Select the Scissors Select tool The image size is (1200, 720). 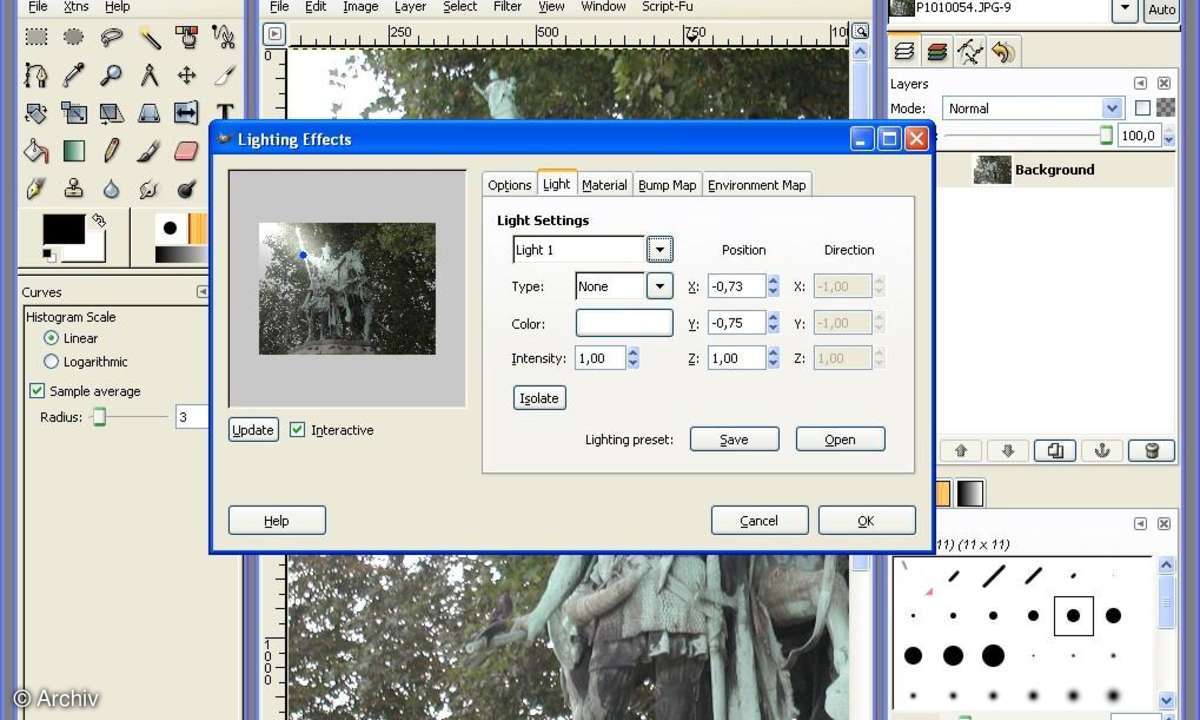point(224,37)
